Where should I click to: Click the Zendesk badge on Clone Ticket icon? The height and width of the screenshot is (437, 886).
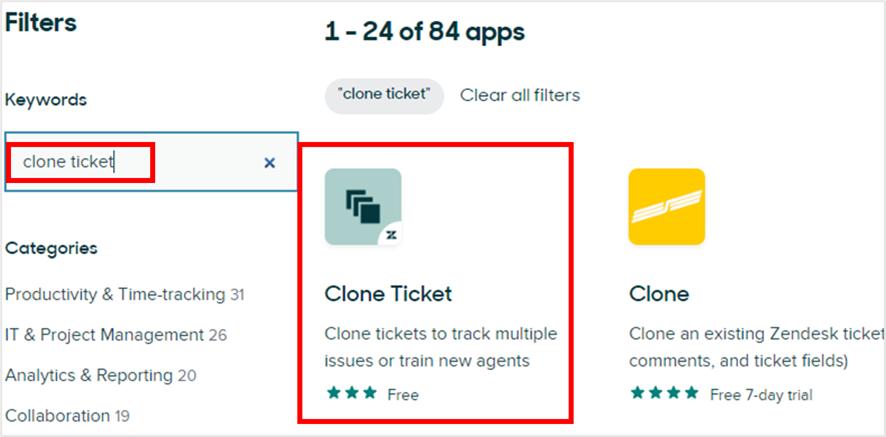389,234
